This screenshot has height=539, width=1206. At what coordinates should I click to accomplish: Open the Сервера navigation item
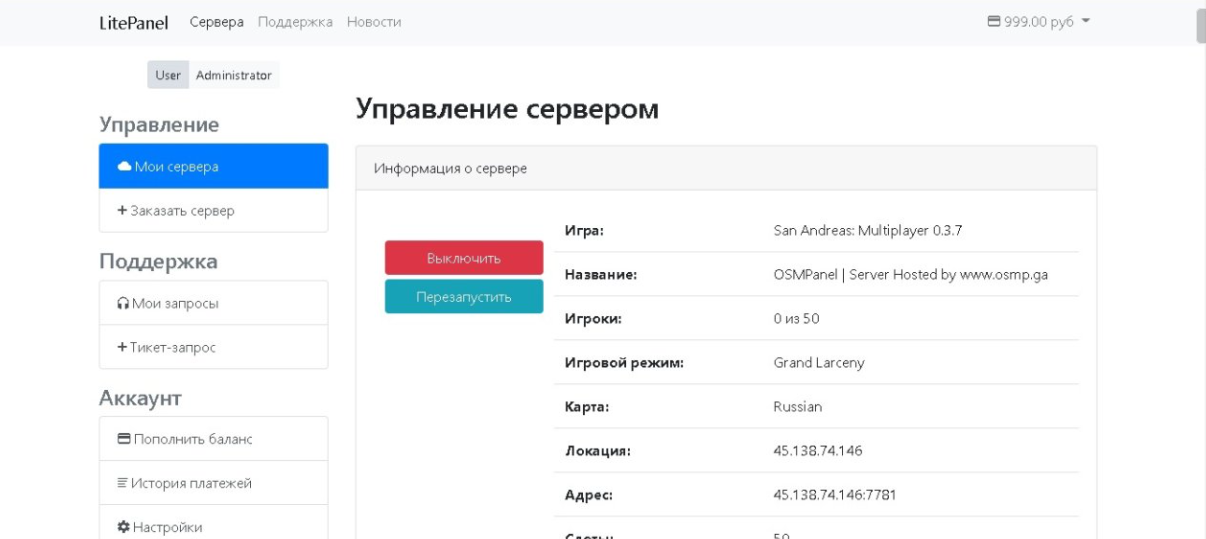point(216,22)
